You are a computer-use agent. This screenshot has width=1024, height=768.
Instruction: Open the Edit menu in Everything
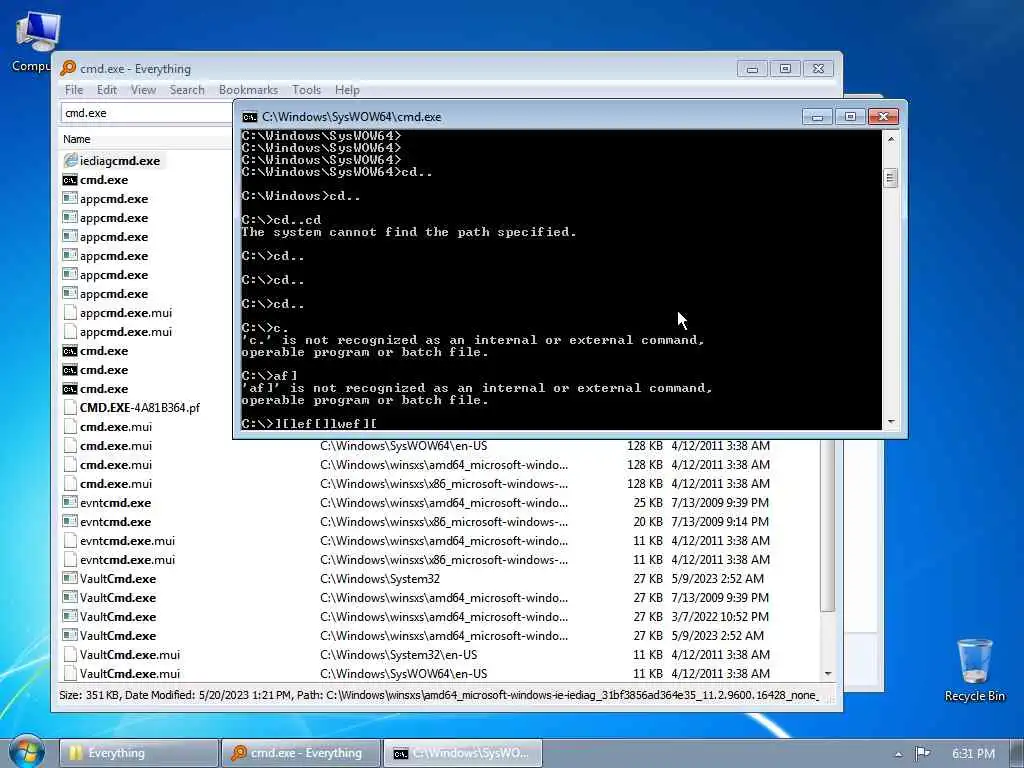(x=106, y=89)
